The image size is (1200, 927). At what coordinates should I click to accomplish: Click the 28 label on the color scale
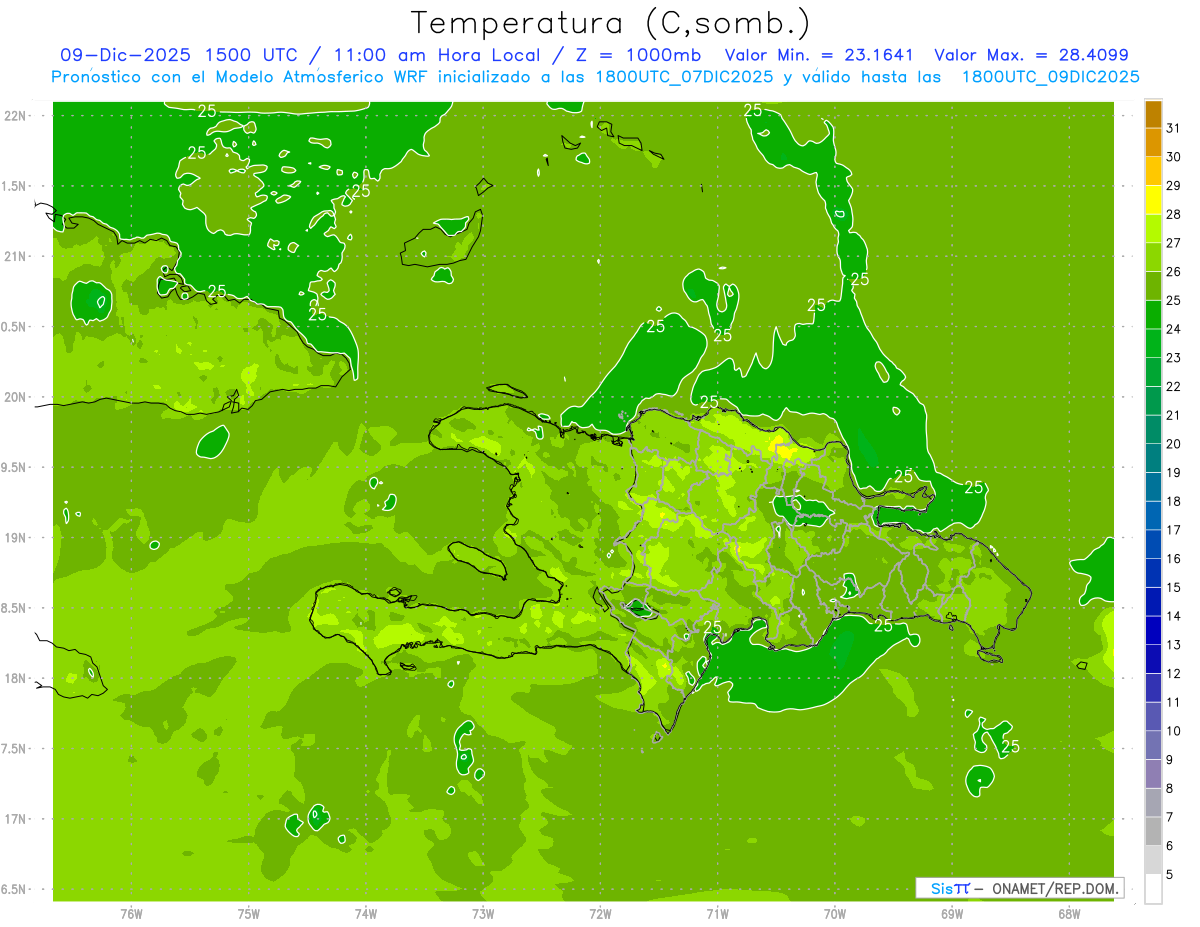pyautogui.click(x=1173, y=214)
